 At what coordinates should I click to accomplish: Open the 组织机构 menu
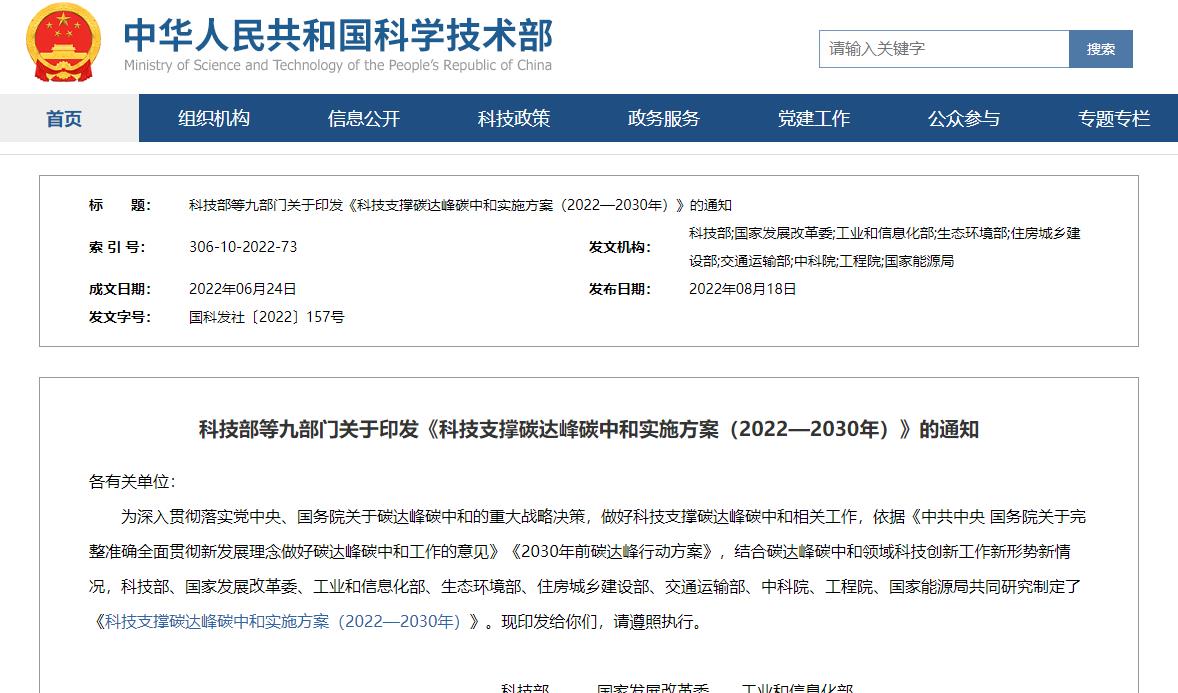click(x=214, y=119)
